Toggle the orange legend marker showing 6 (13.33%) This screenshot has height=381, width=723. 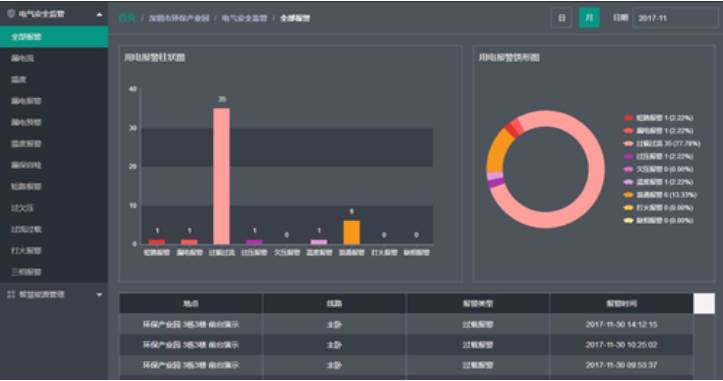628,195
